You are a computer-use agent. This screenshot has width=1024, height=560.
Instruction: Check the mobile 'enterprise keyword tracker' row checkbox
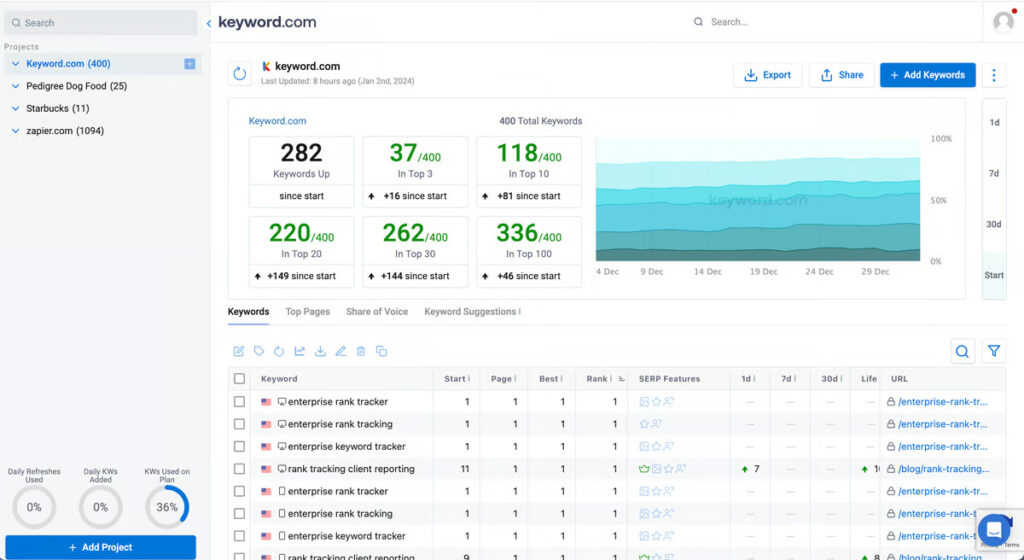(x=240, y=536)
